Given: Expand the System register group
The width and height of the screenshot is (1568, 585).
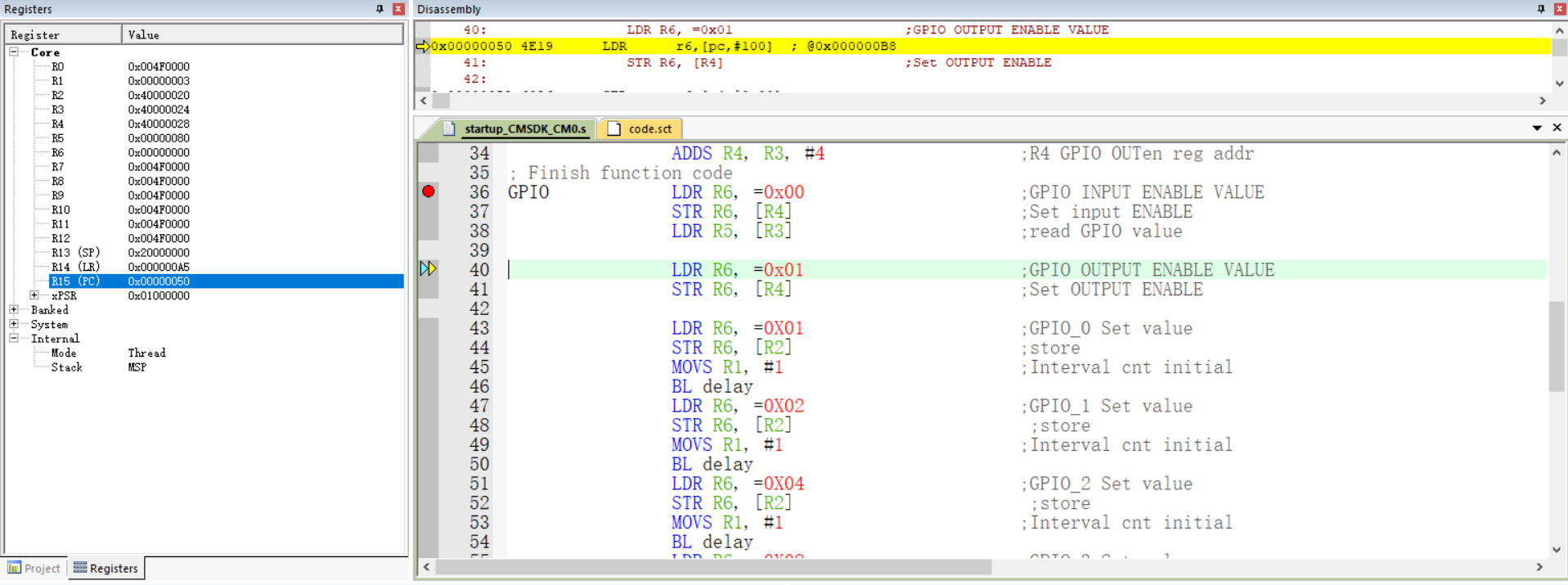Looking at the screenshot, I should click(14, 324).
